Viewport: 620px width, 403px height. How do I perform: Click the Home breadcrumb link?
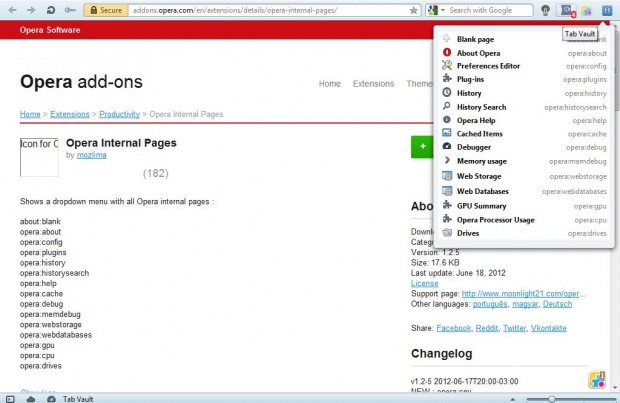pyautogui.click(x=30, y=114)
